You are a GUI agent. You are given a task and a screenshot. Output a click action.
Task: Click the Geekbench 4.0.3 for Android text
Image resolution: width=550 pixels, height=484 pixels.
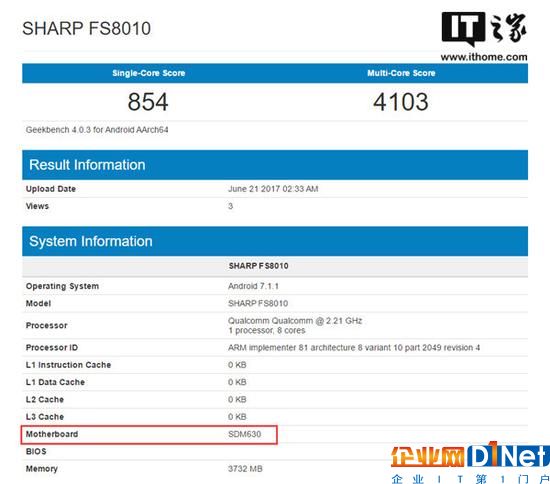click(97, 130)
